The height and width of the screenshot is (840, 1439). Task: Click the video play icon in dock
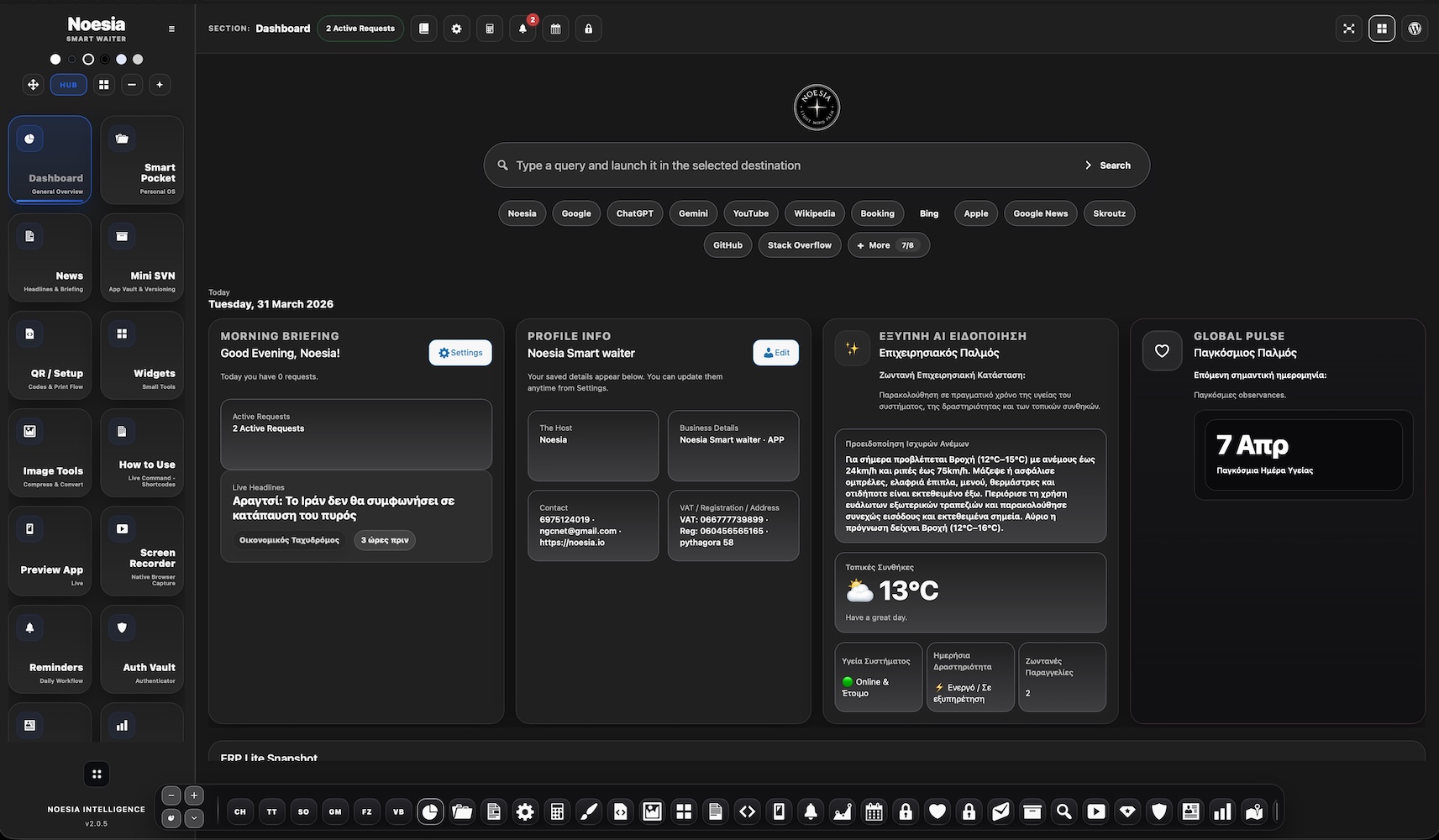tap(1096, 811)
